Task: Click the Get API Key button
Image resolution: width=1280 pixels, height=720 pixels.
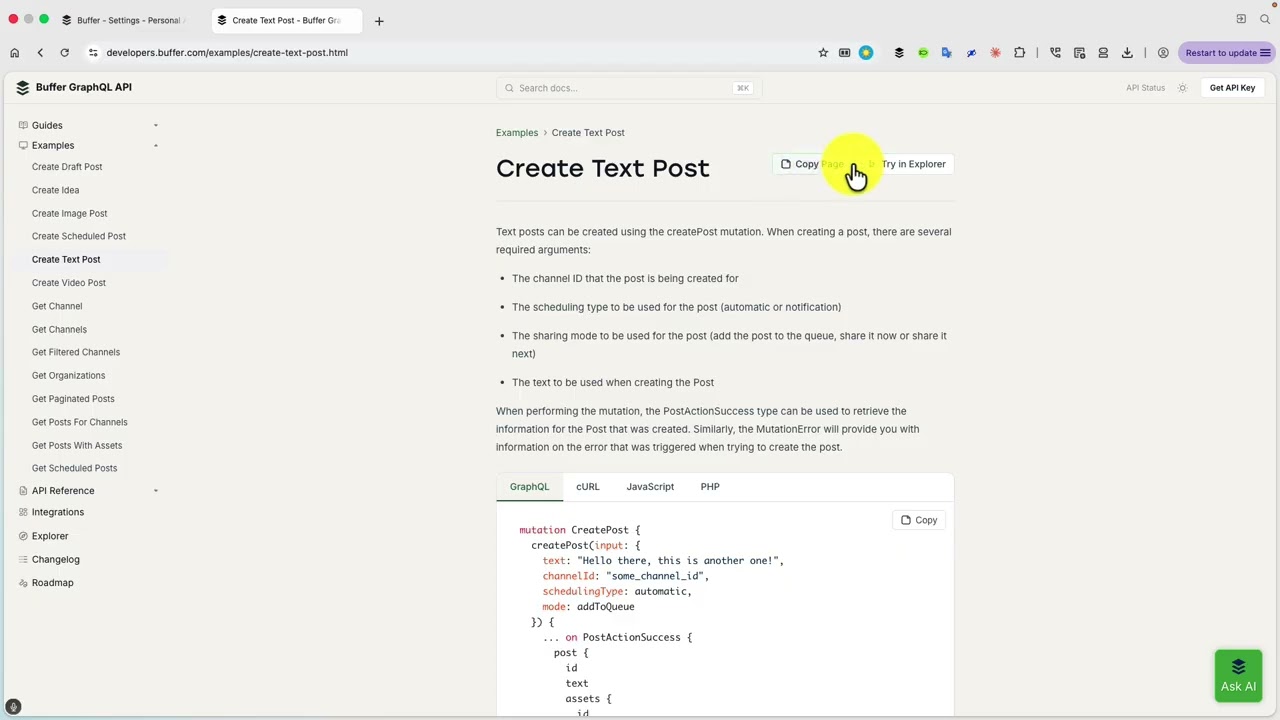Action: 1232,88
